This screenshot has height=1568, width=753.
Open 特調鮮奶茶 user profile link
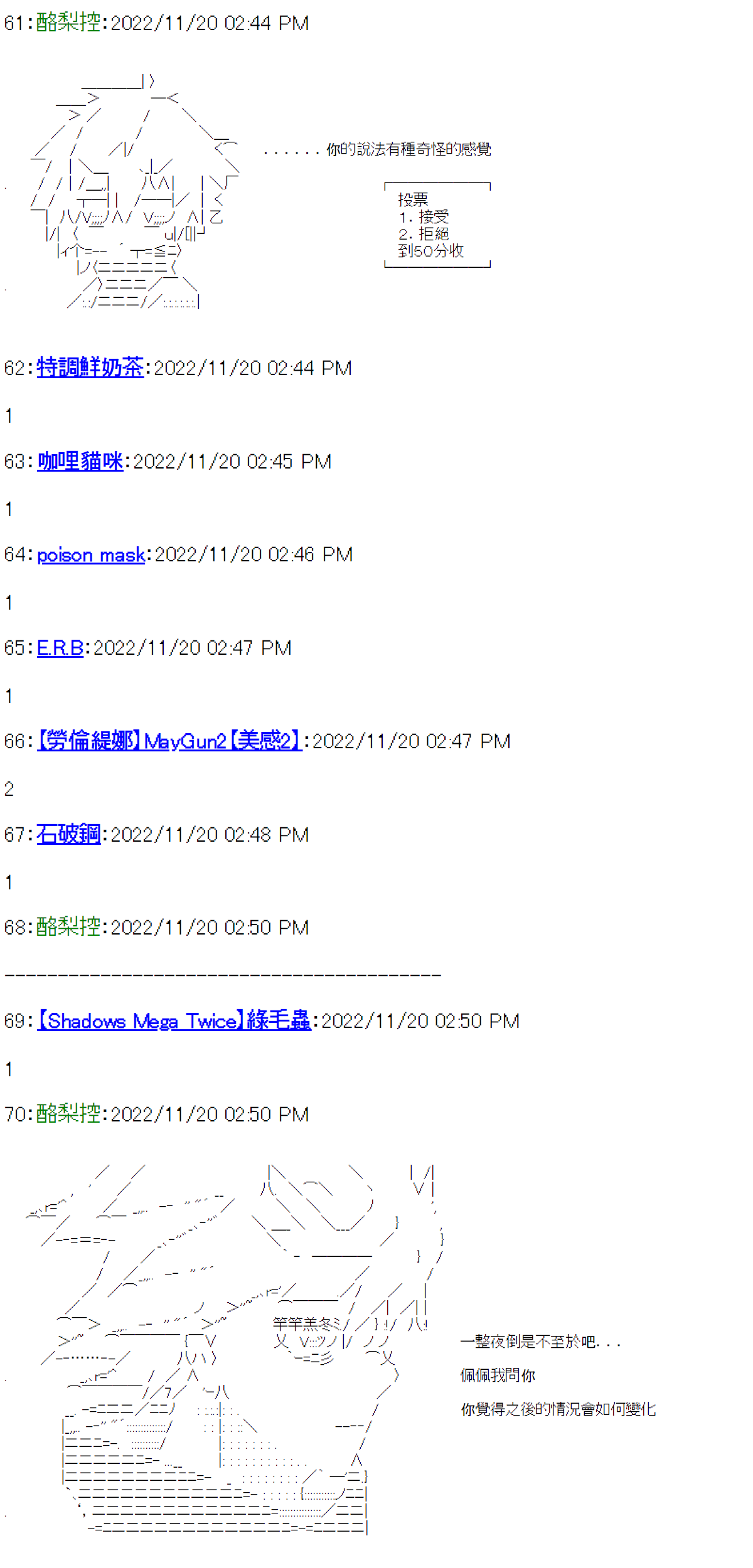click(90, 368)
